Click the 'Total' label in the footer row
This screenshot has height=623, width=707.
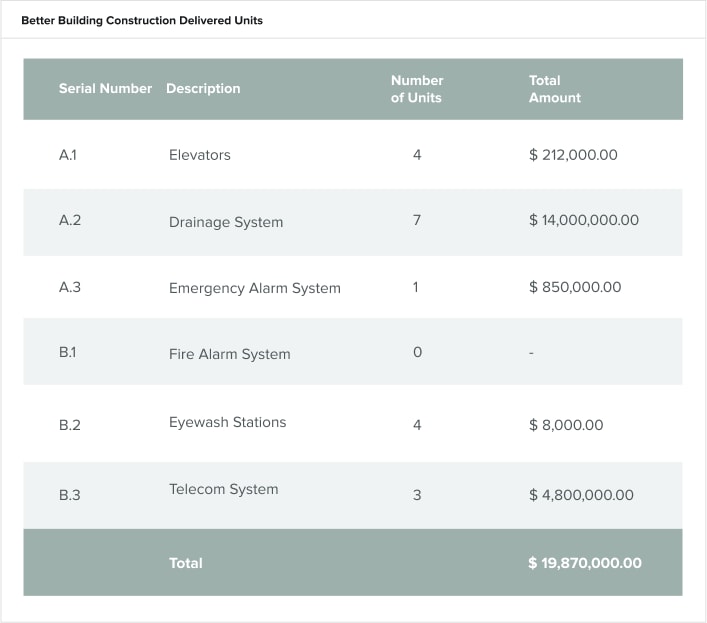tap(186, 563)
